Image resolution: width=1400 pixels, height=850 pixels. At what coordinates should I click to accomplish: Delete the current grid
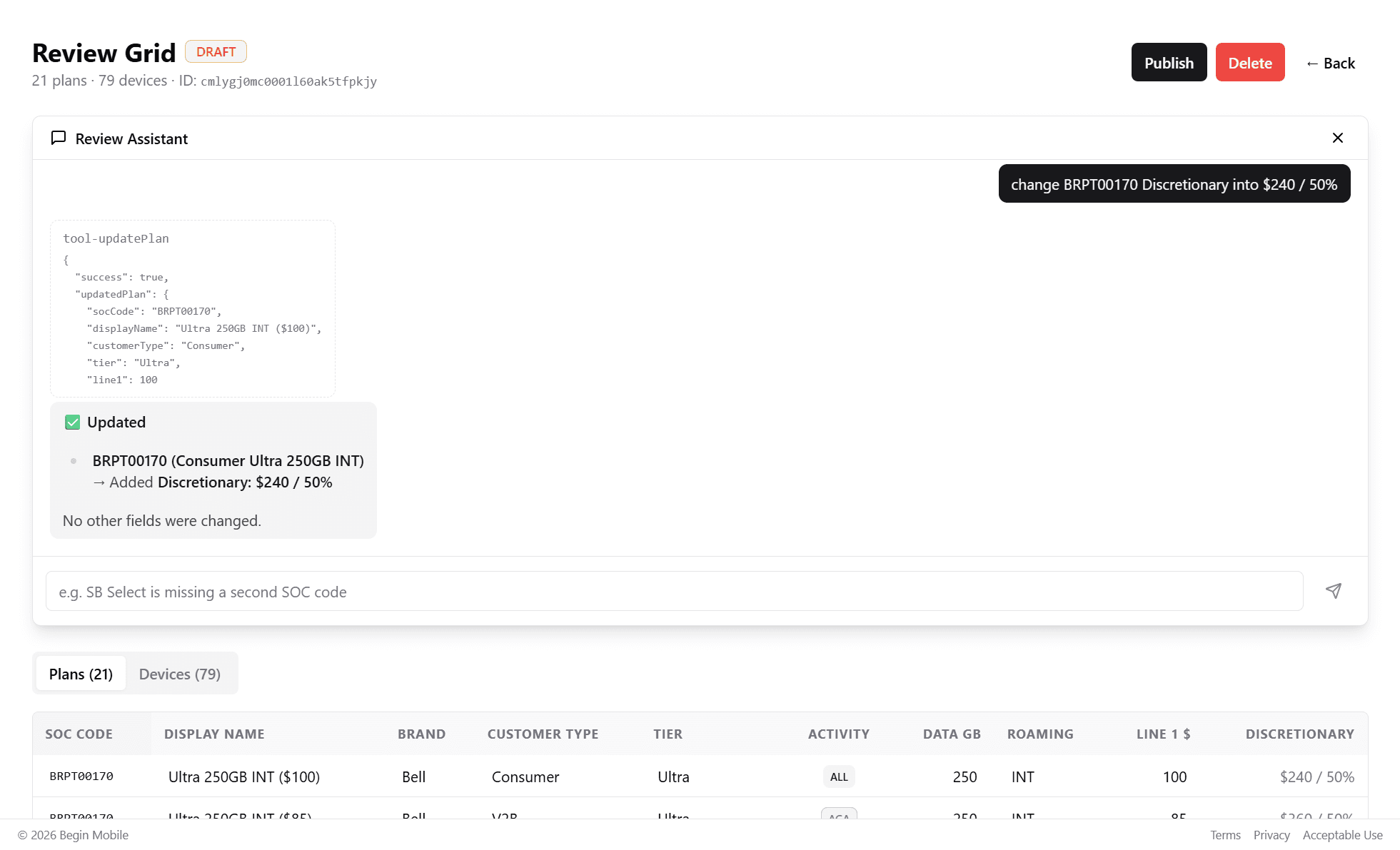1250,62
